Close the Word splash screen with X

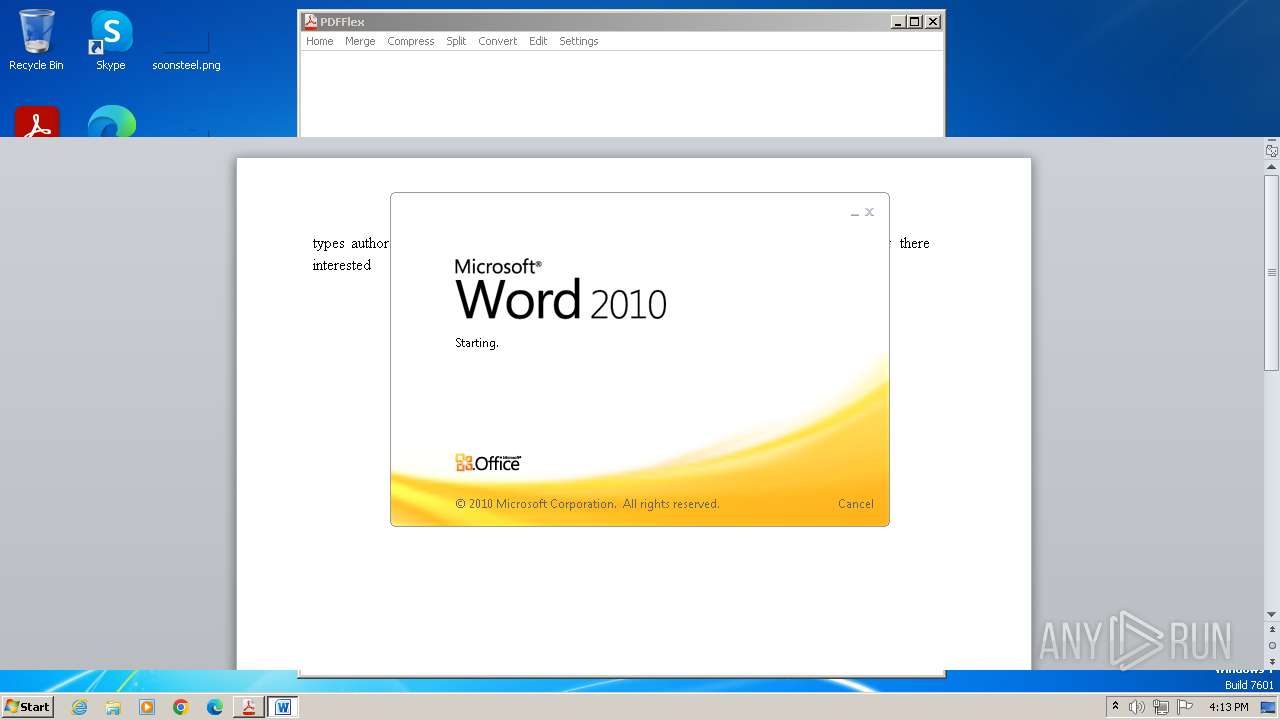[x=870, y=212]
